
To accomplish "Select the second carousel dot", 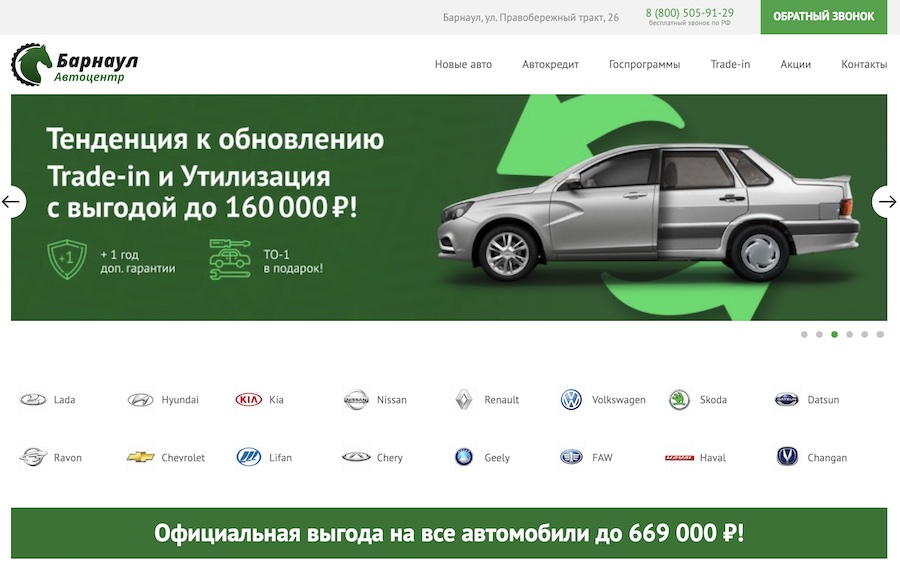I will 819,335.
